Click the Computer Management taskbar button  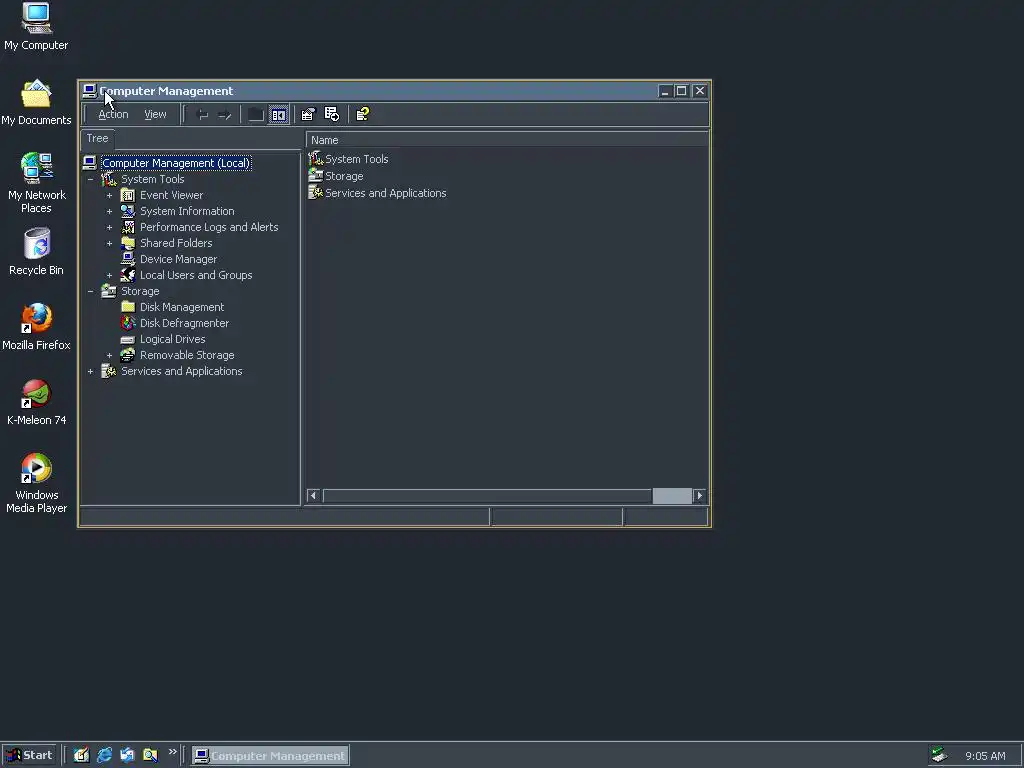[x=270, y=756]
